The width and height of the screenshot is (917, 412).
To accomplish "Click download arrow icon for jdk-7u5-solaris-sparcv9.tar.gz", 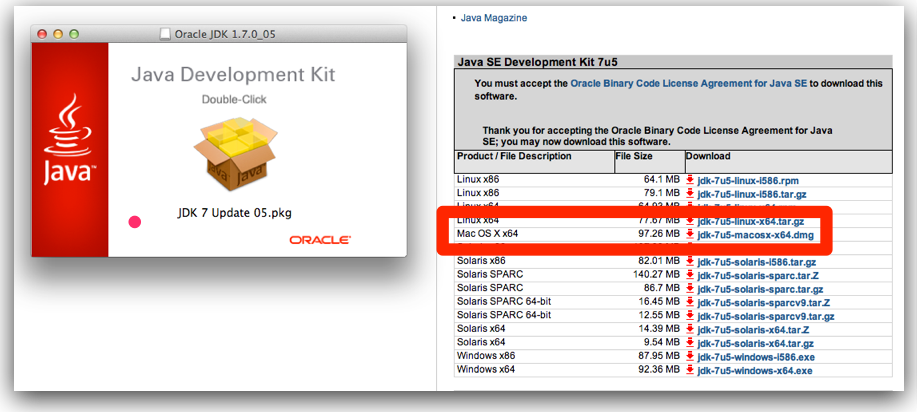I will click(690, 315).
